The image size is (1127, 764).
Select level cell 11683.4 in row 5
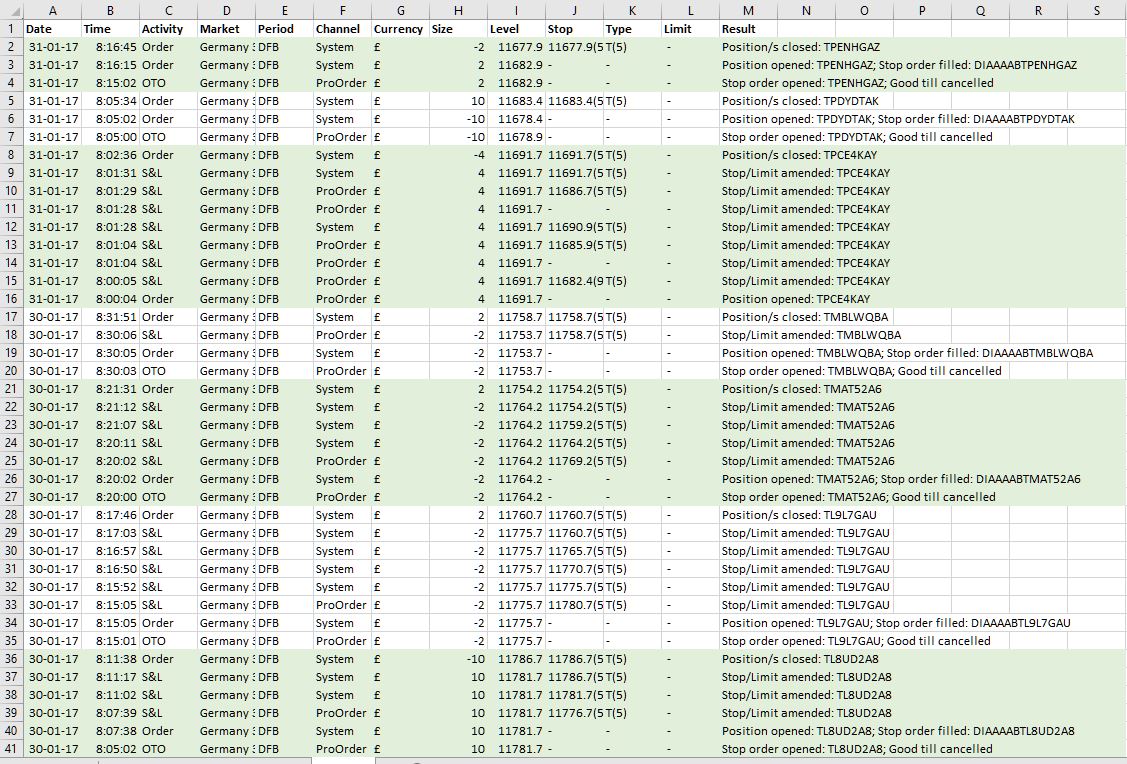(516, 101)
